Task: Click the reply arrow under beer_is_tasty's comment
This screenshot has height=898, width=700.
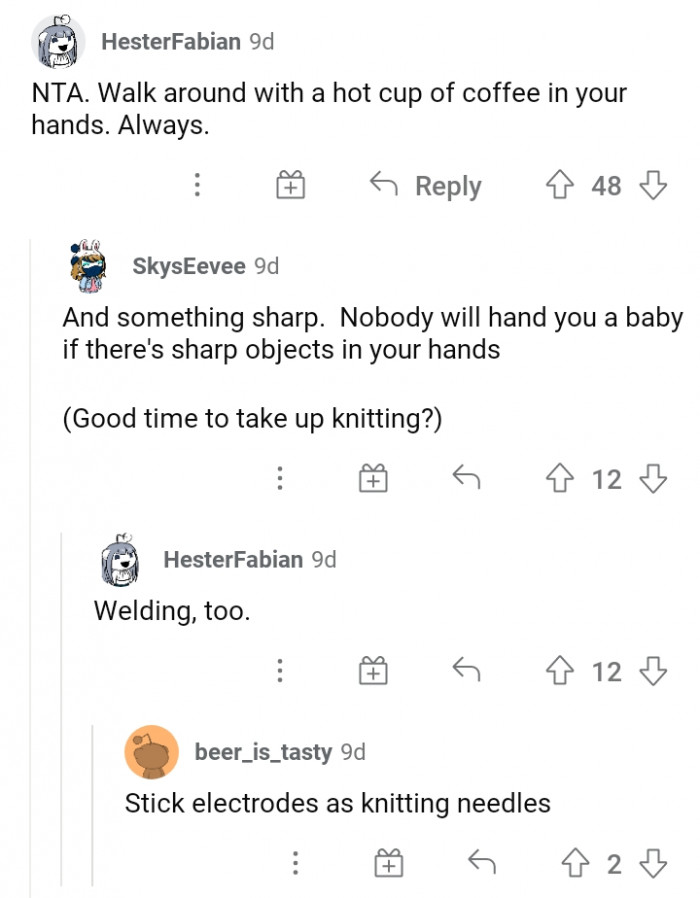Action: 482,862
